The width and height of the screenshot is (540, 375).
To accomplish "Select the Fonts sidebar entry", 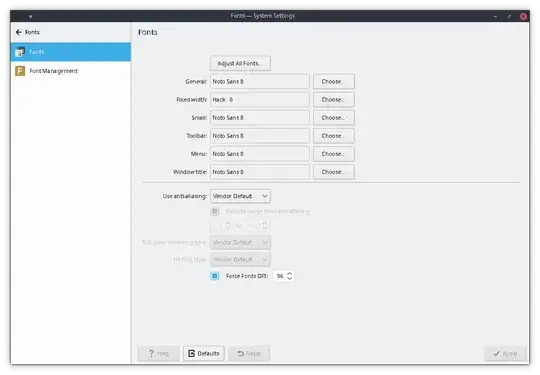I will [71, 52].
